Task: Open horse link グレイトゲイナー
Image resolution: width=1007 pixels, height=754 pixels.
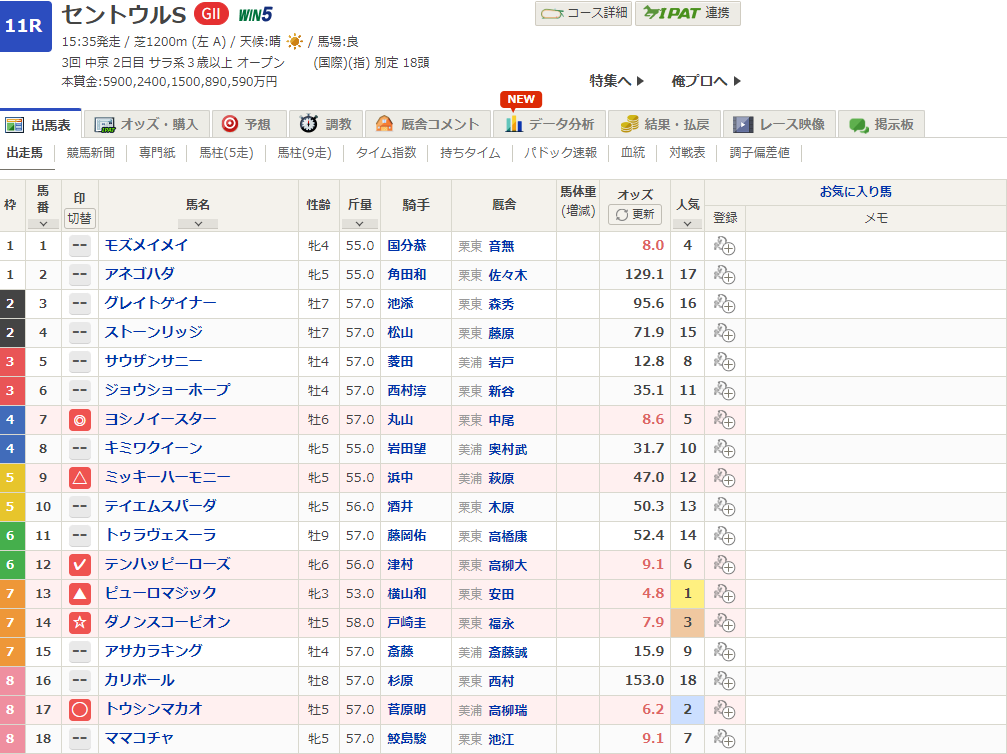Action: coord(160,304)
